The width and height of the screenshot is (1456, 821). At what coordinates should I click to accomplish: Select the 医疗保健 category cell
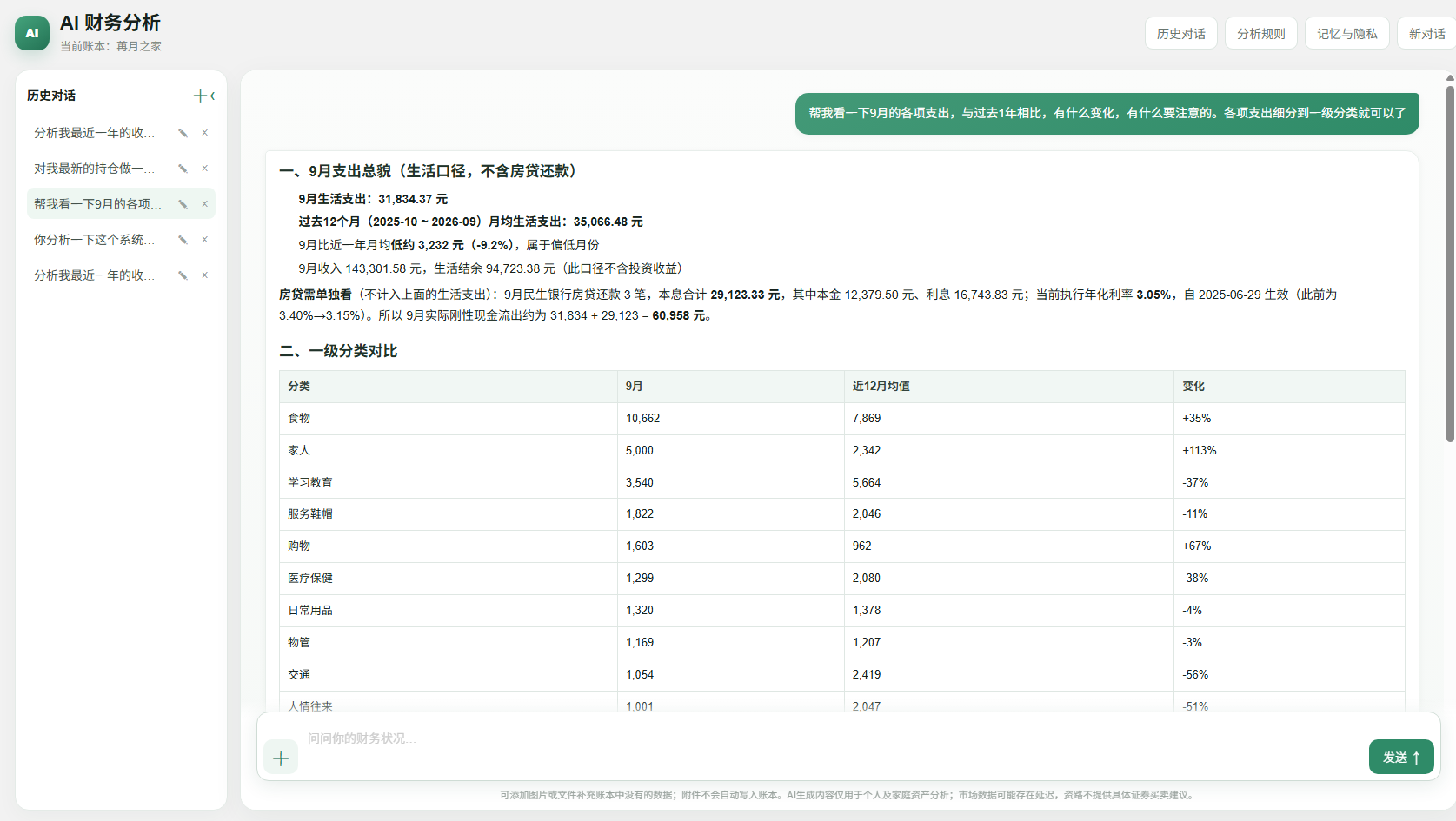[x=448, y=579]
